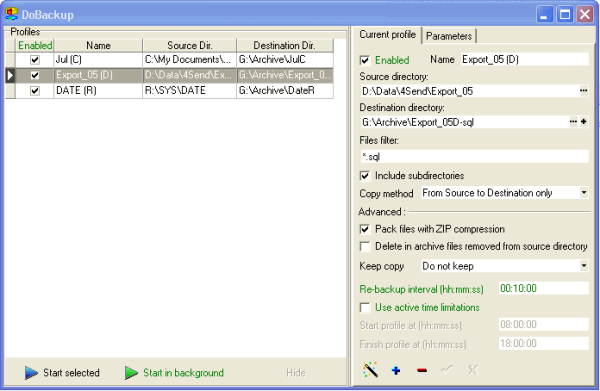Toggle Enabled checkbox for DATE (R) profile
The image size is (600, 391).
pyautogui.click(x=35, y=91)
